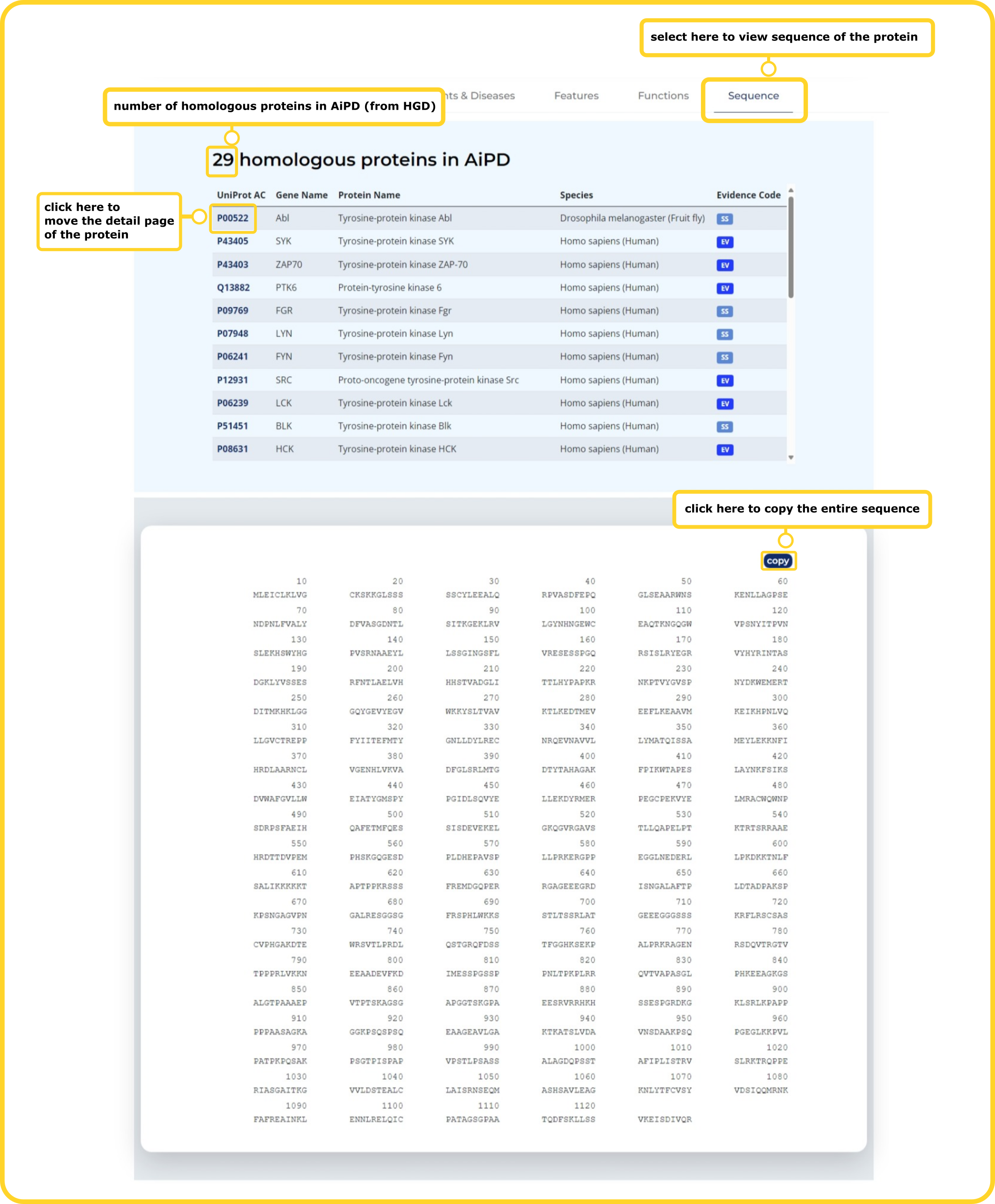Open protein P09769 detail page

click(233, 311)
